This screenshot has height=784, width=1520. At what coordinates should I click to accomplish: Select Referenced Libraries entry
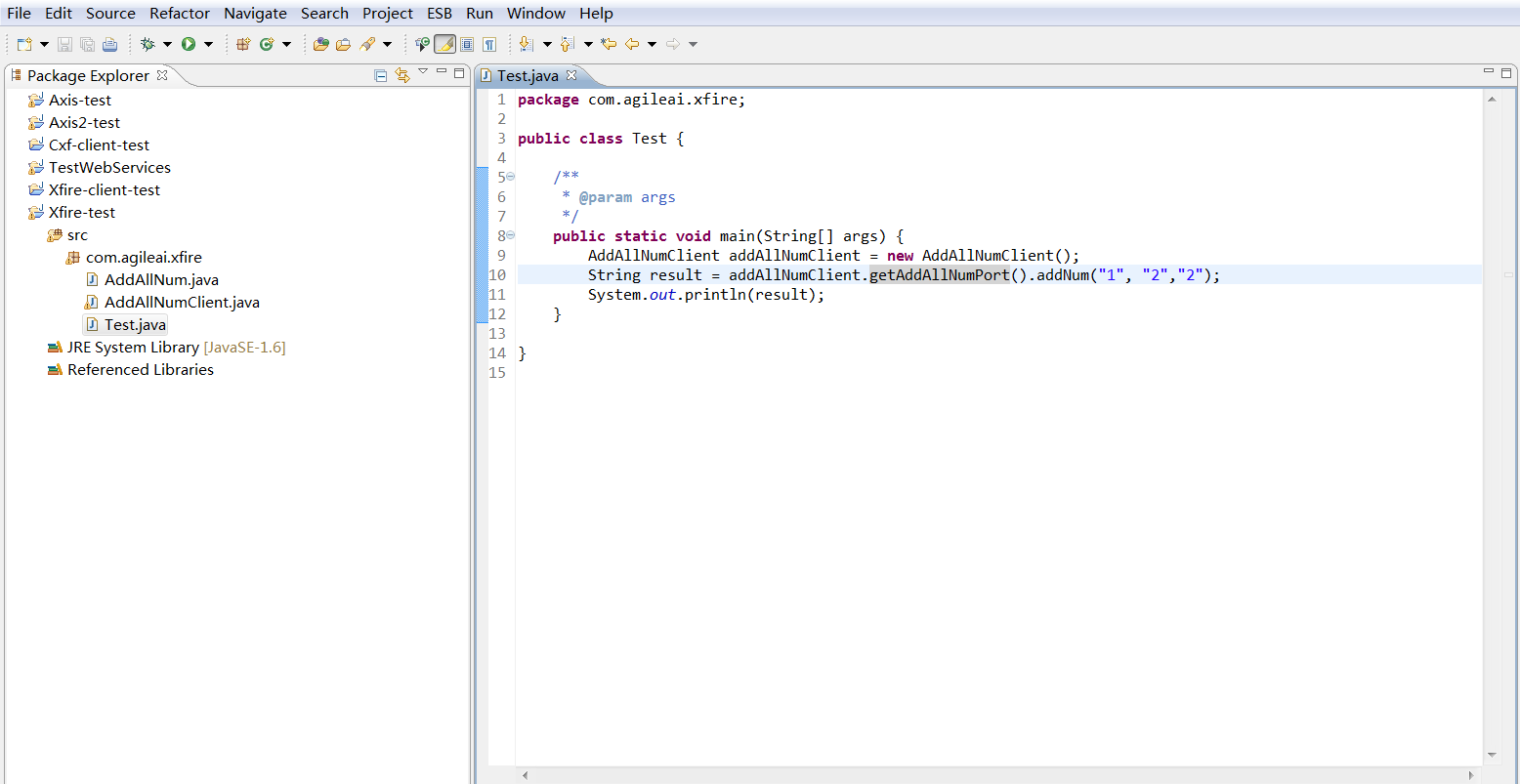coord(140,369)
